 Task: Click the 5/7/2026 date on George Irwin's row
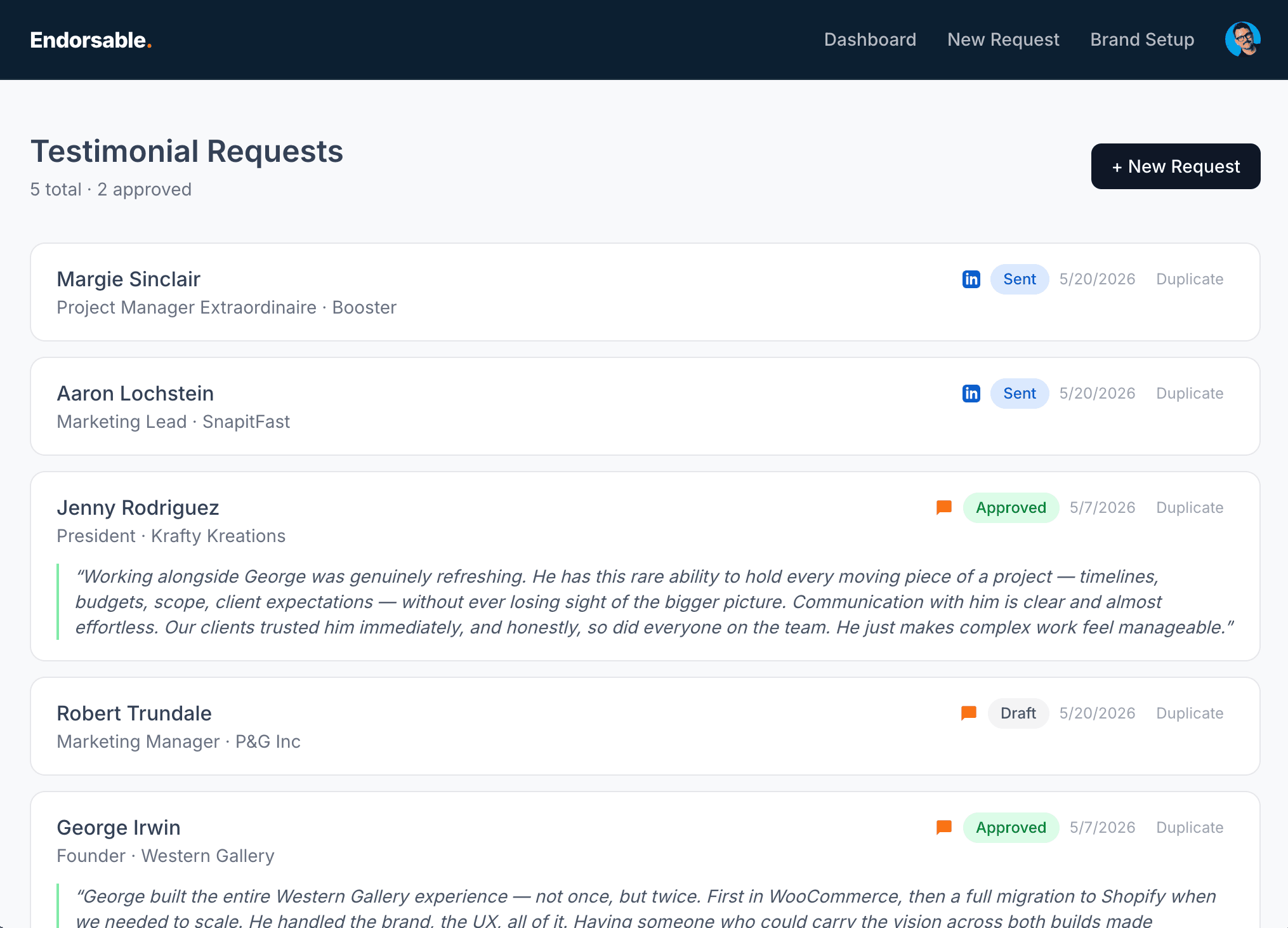[x=1102, y=828]
